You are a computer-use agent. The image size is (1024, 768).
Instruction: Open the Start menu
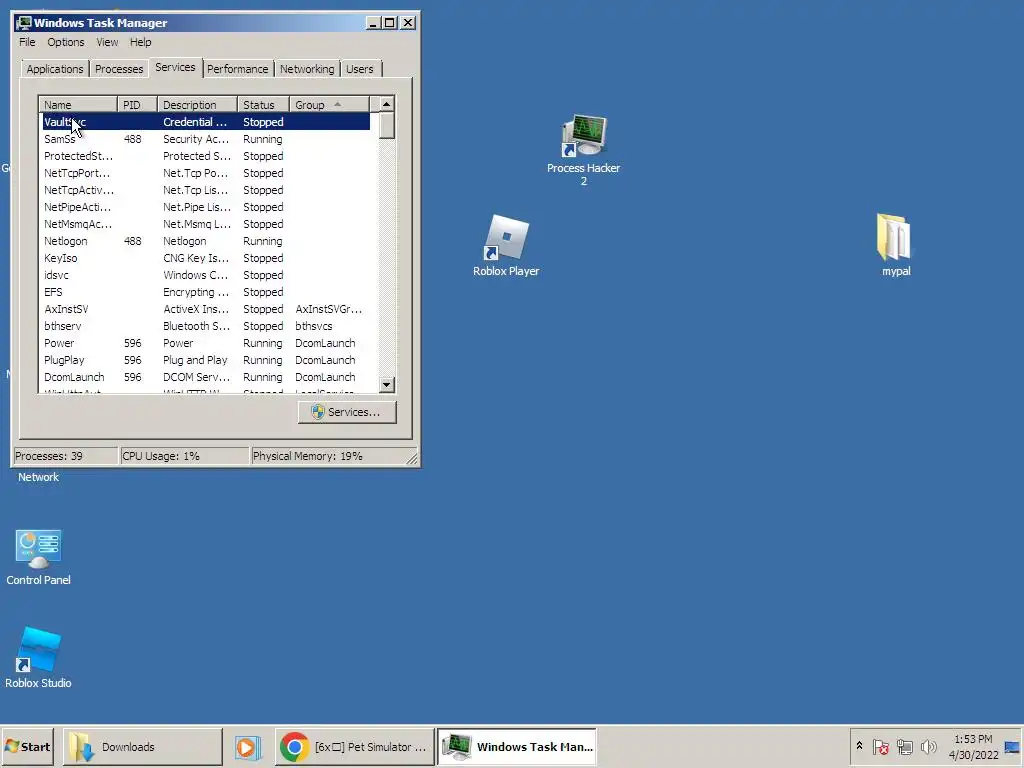[x=28, y=746]
